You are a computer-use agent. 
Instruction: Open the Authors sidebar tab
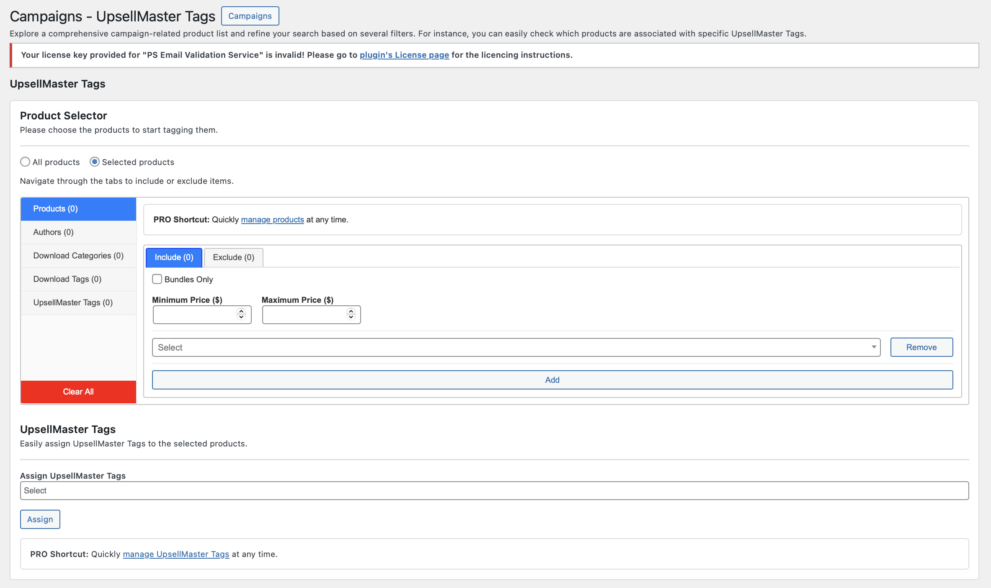[x=78, y=231]
